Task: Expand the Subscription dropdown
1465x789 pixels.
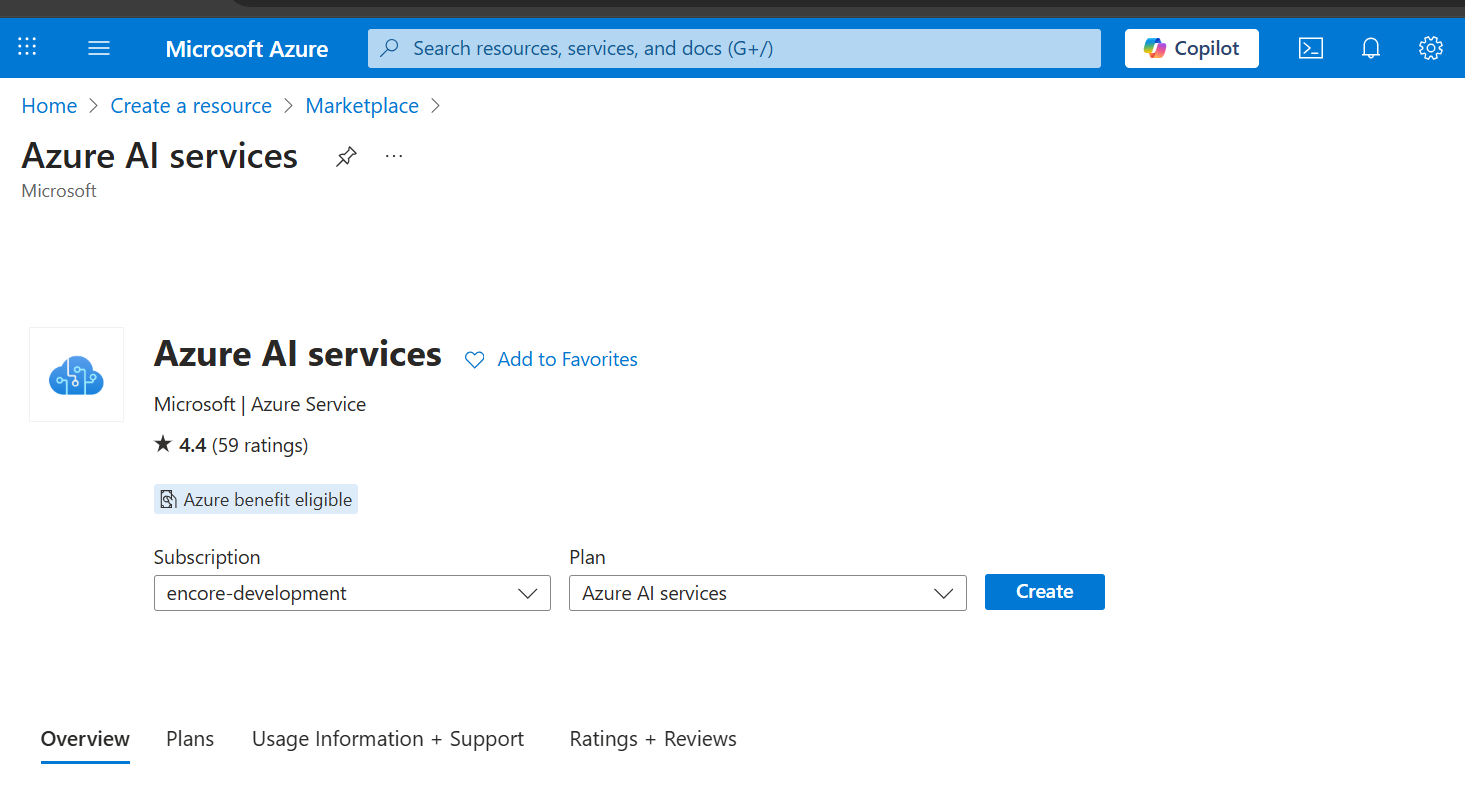Action: coord(352,593)
